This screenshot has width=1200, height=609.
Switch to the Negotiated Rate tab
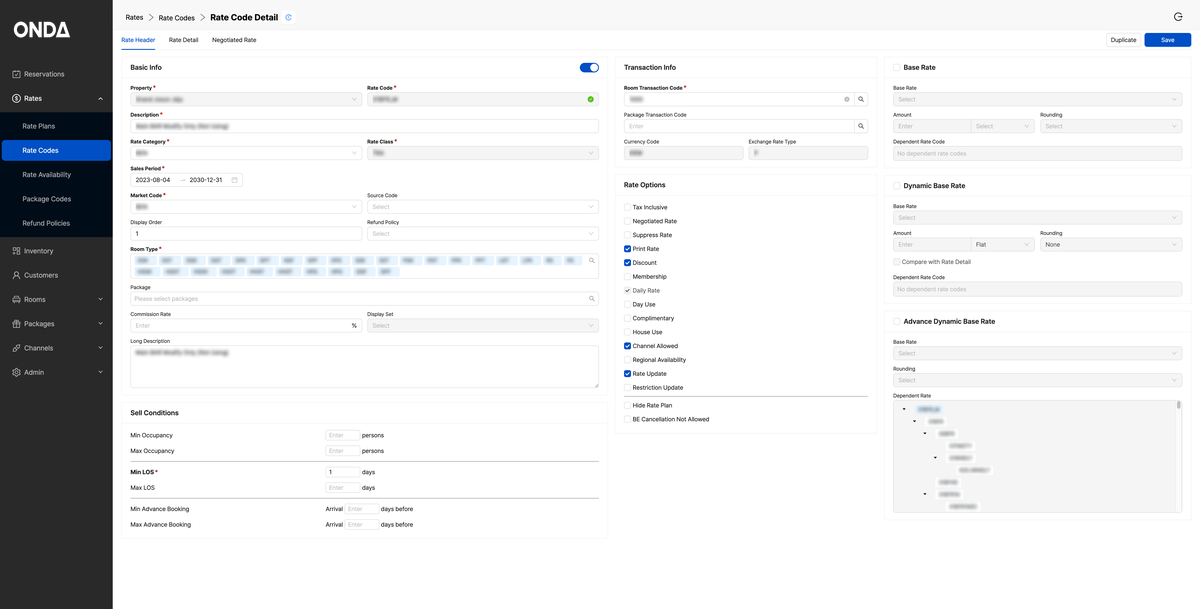pyautogui.click(x=234, y=40)
